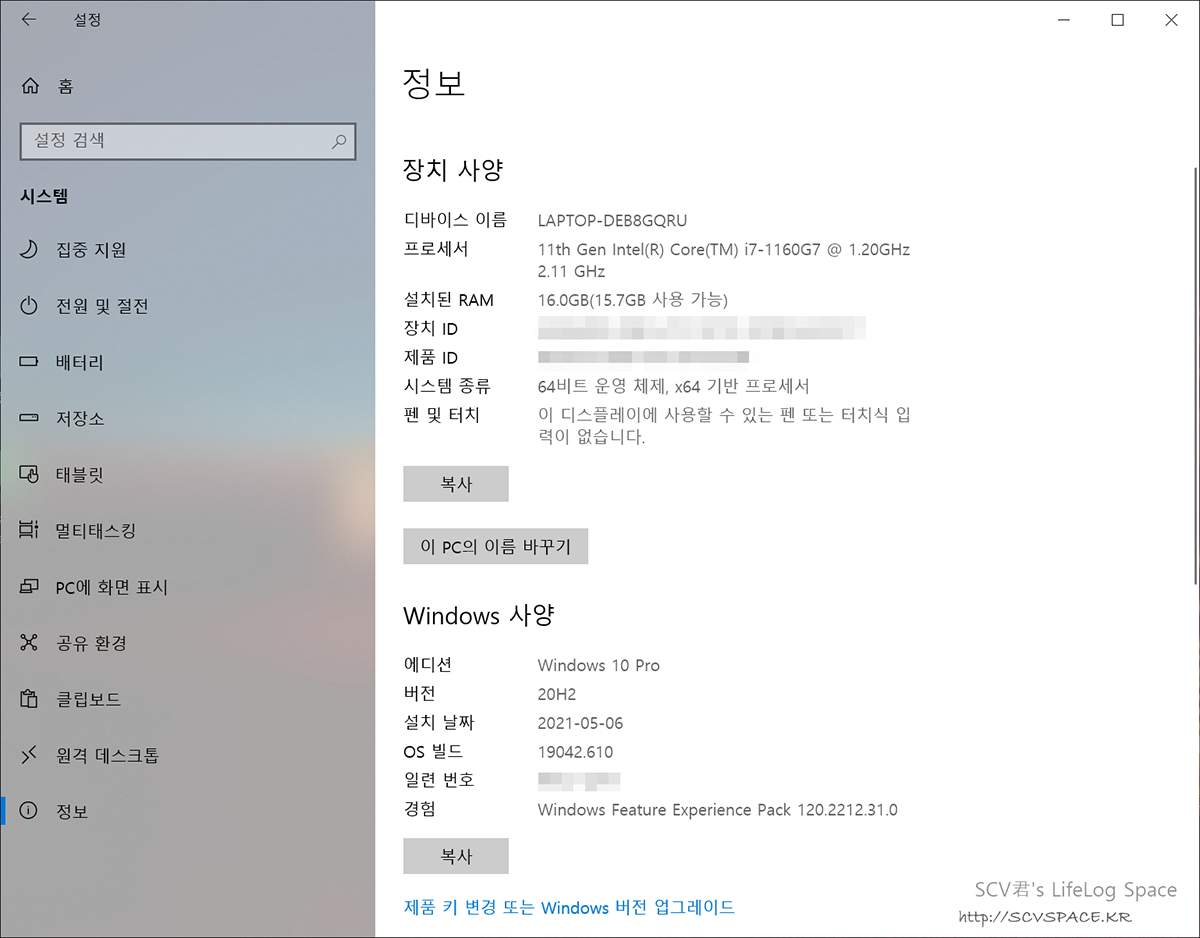This screenshot has height=938, width=1200.
Task: Click 이 PC의 이름 바꾸기 button
Action: coord(496,547)
